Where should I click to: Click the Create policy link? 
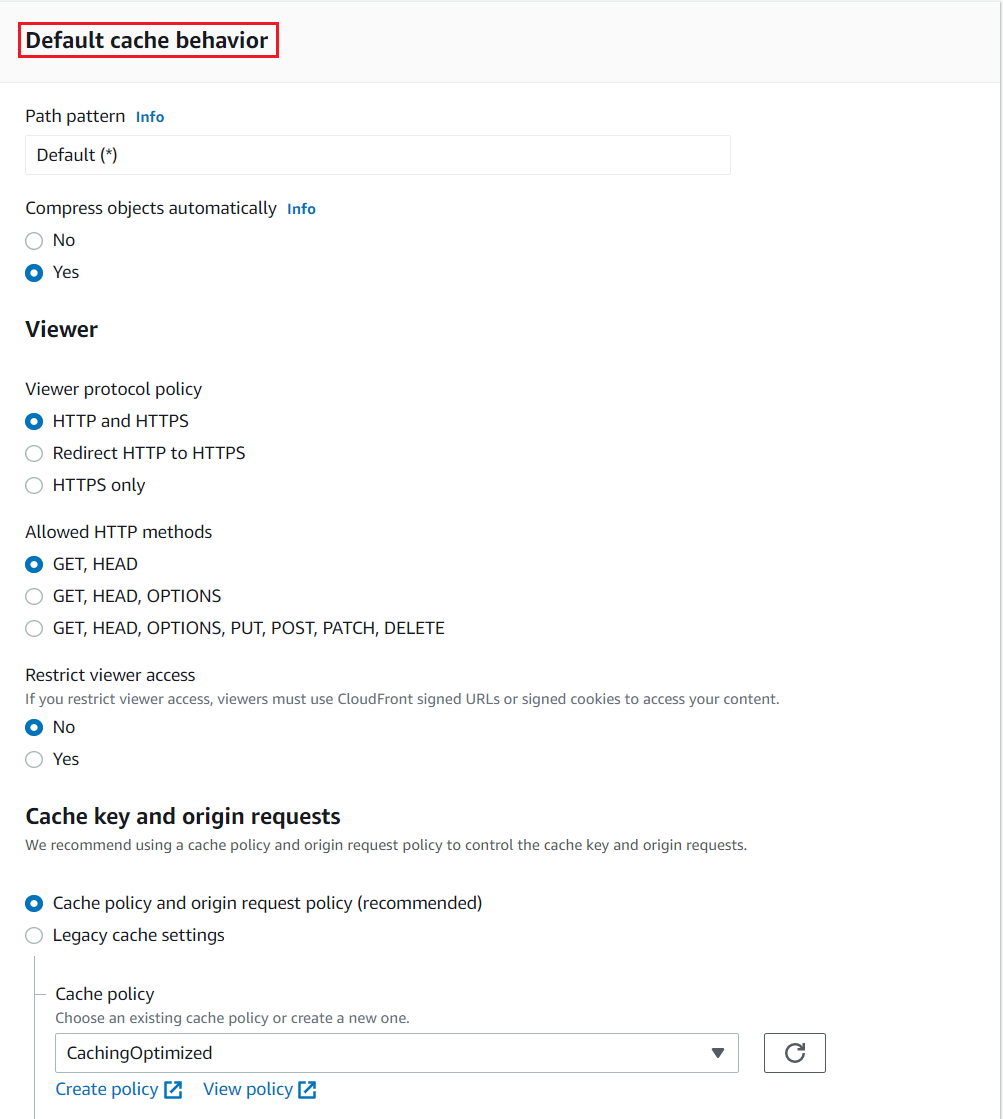(107, 1089)
